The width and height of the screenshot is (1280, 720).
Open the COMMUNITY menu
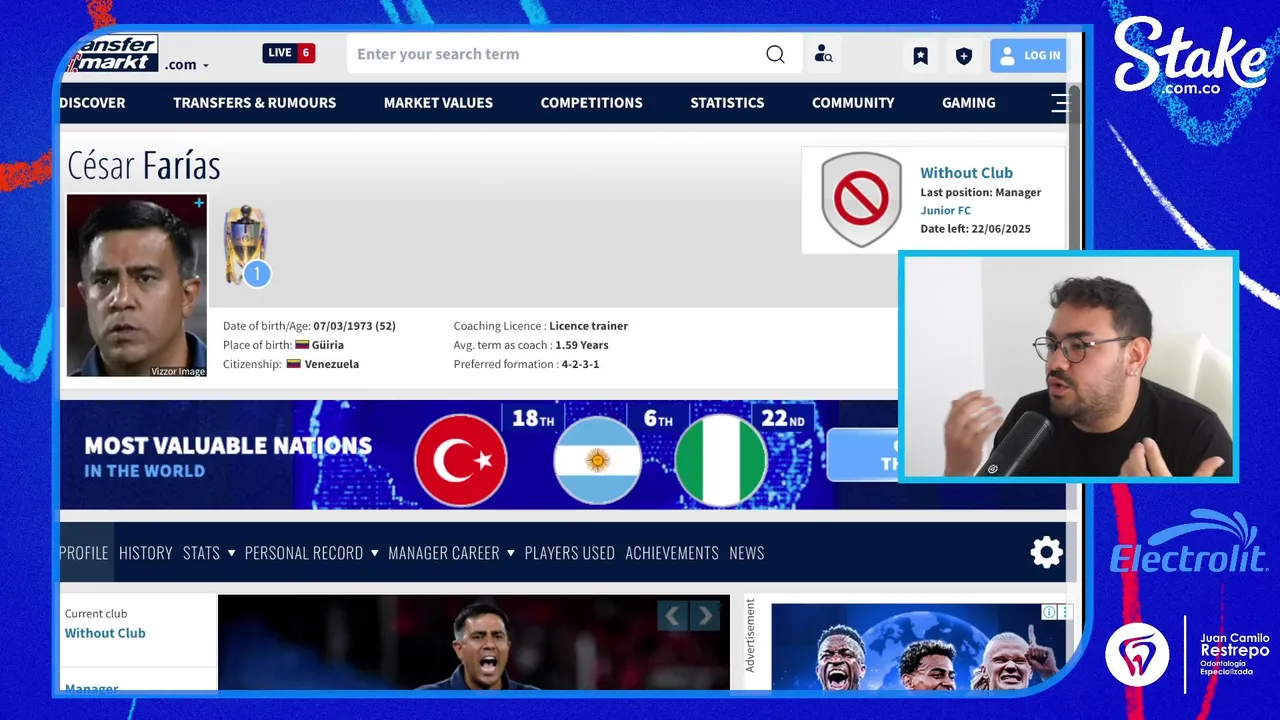pyautogui.click(x=853, y=102)
